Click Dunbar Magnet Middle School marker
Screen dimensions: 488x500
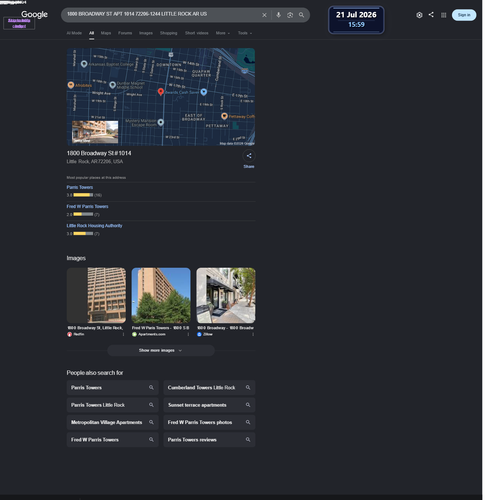(x=113, y=85)
